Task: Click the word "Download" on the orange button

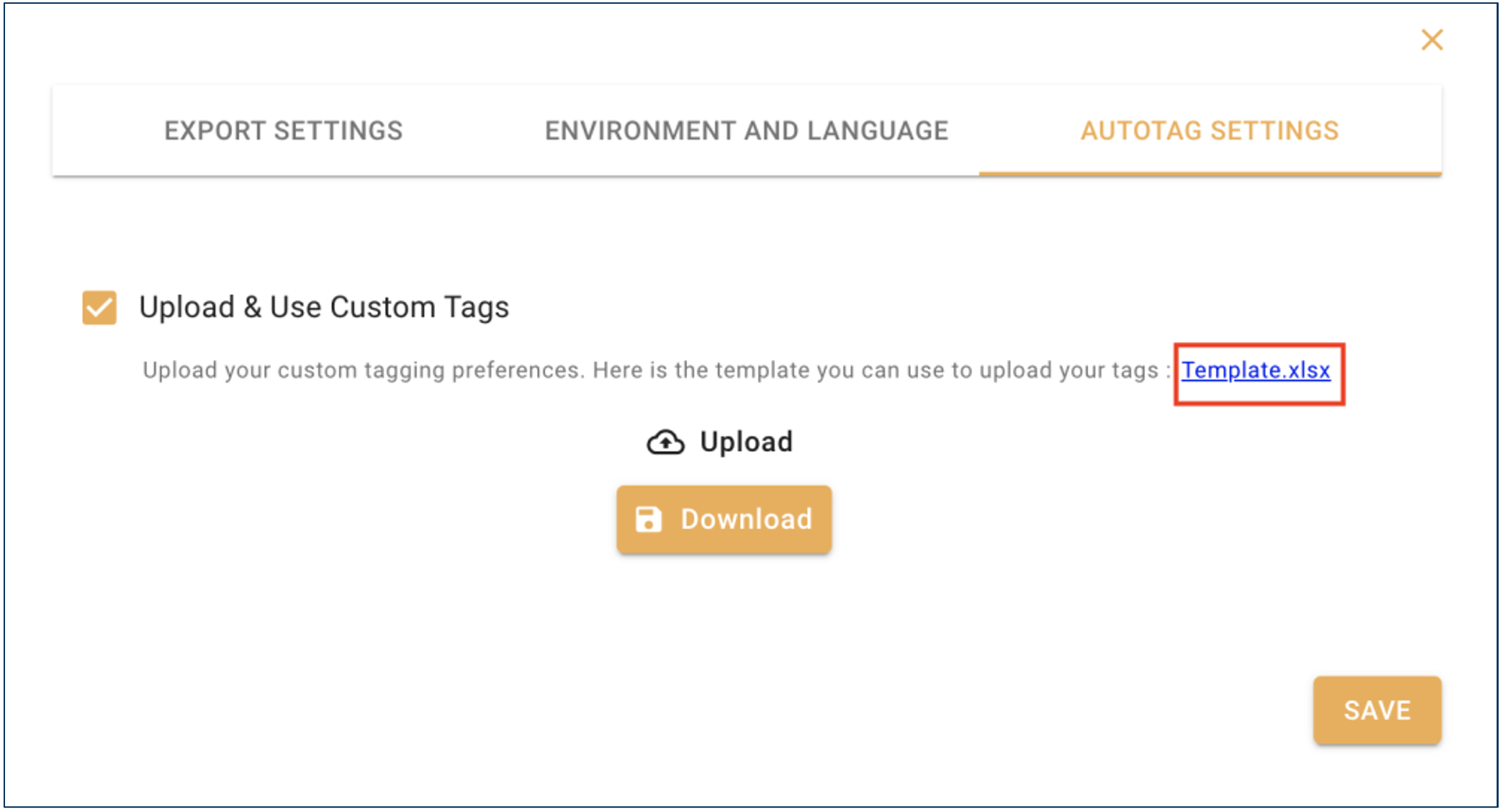Action: click(x=746, y=520)
